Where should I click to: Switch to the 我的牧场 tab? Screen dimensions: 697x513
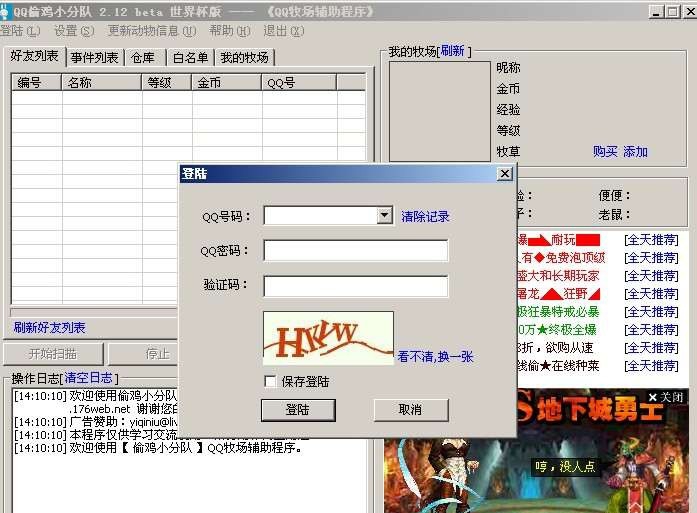(x=244, y=58)
